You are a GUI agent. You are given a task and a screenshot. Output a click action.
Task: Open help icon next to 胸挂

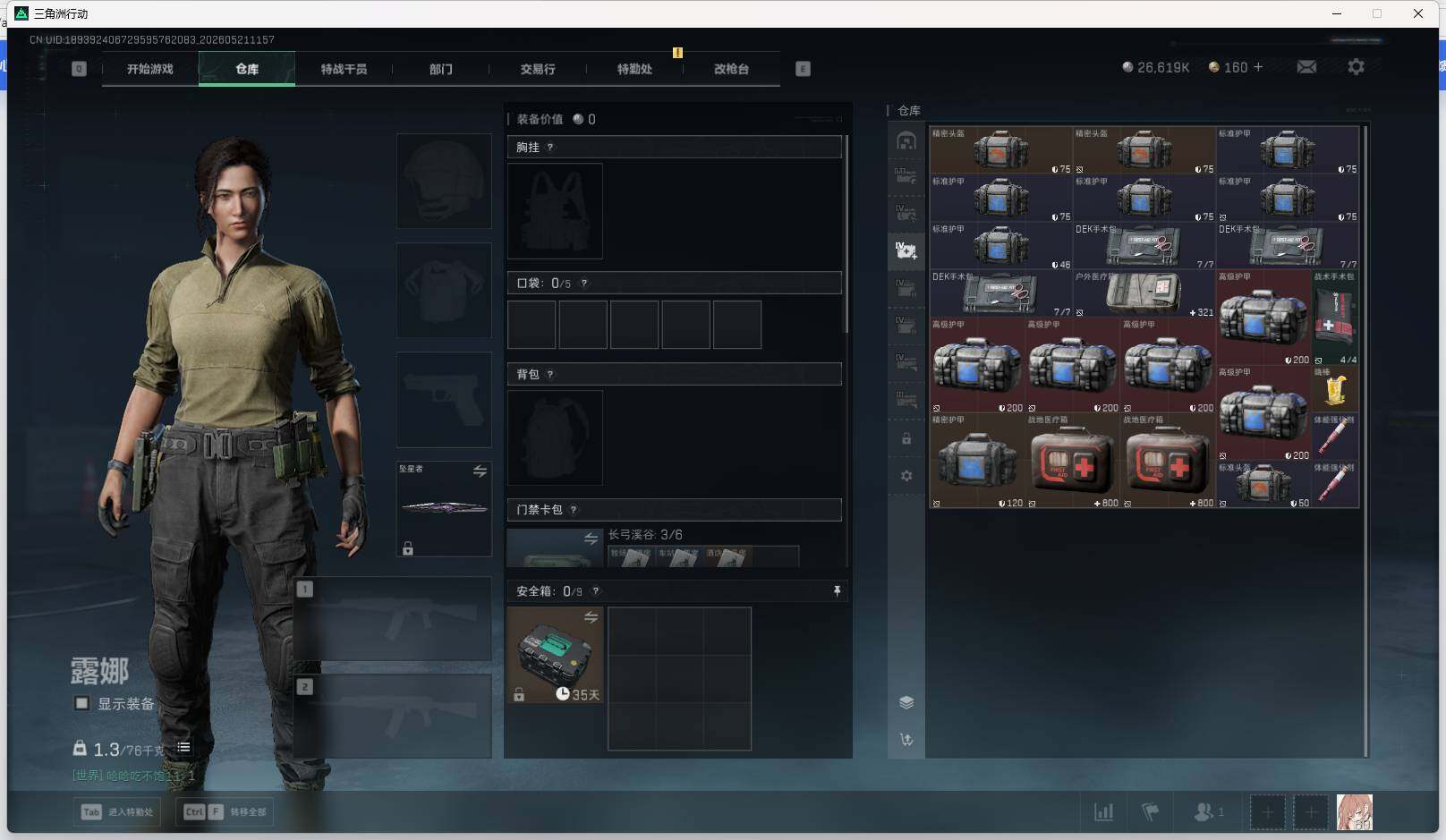pyautogui.click(x=550, y=148)
